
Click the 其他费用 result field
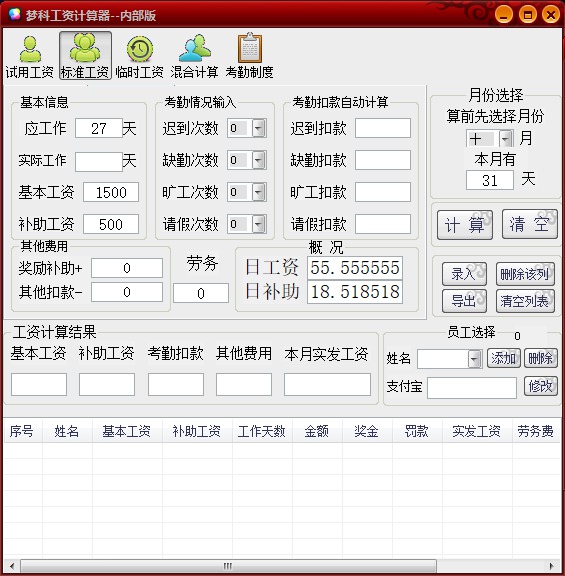tap(244, 385)
